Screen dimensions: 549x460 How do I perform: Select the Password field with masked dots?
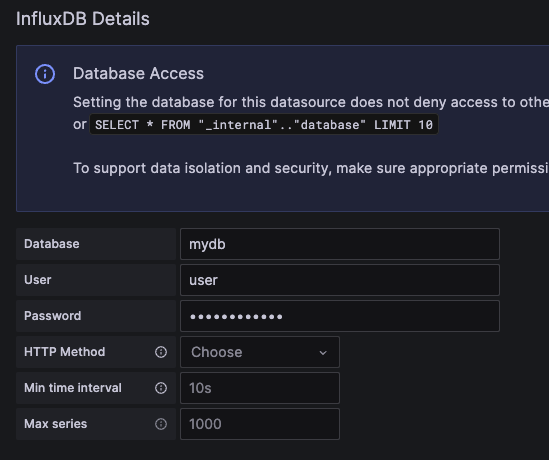(x=340, y=316)
